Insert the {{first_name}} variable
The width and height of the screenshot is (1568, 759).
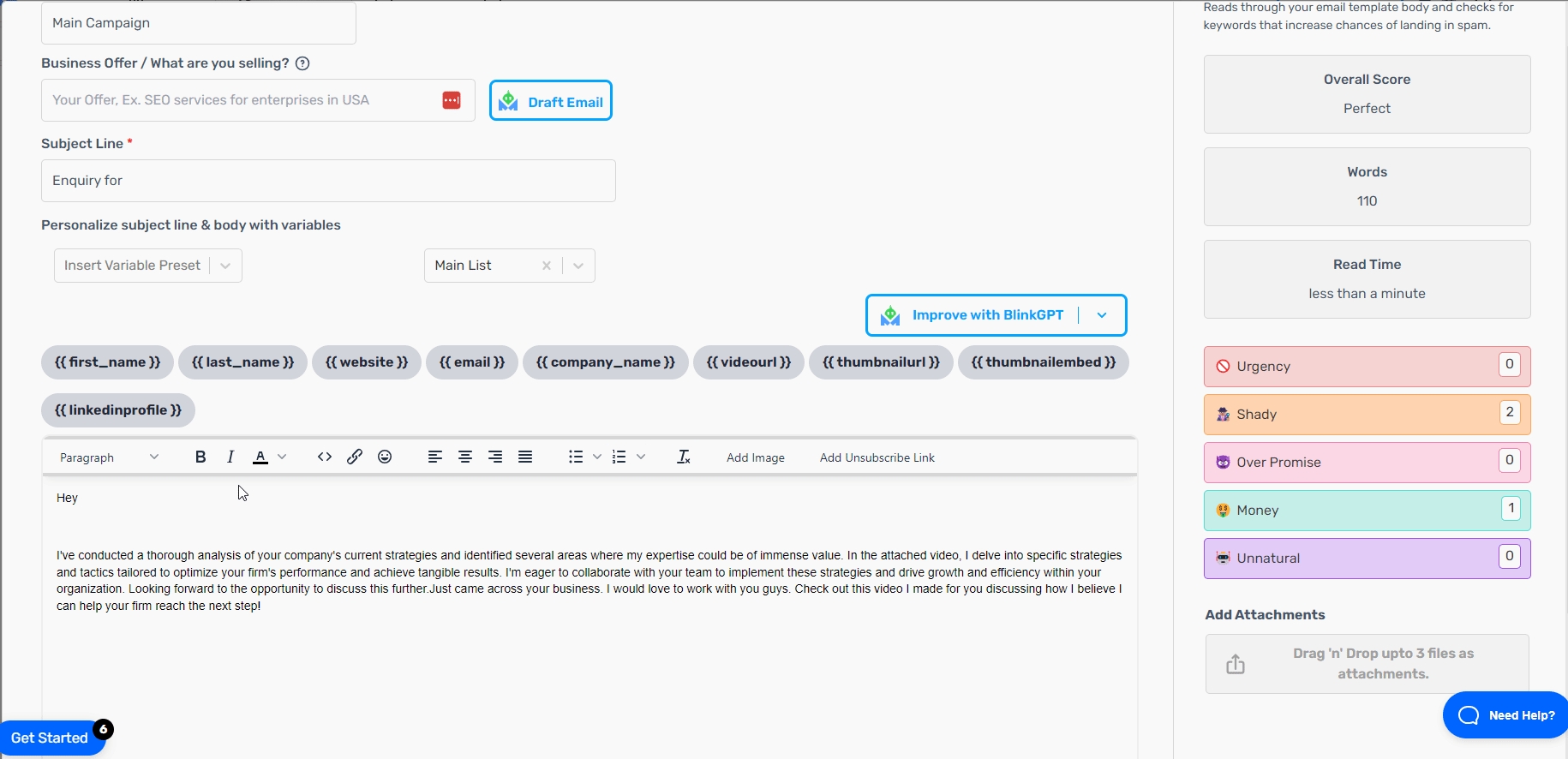click(x=107, y=362)
